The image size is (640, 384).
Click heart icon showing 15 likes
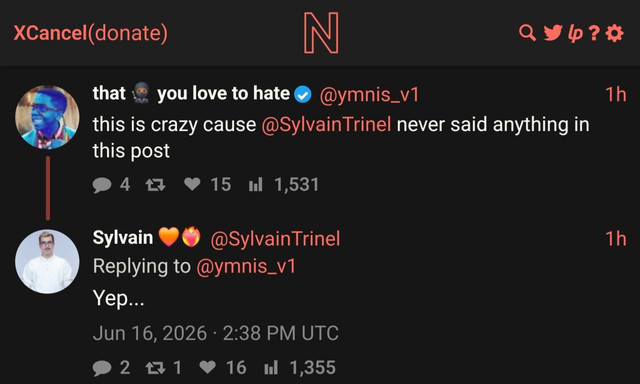[192, 184]
